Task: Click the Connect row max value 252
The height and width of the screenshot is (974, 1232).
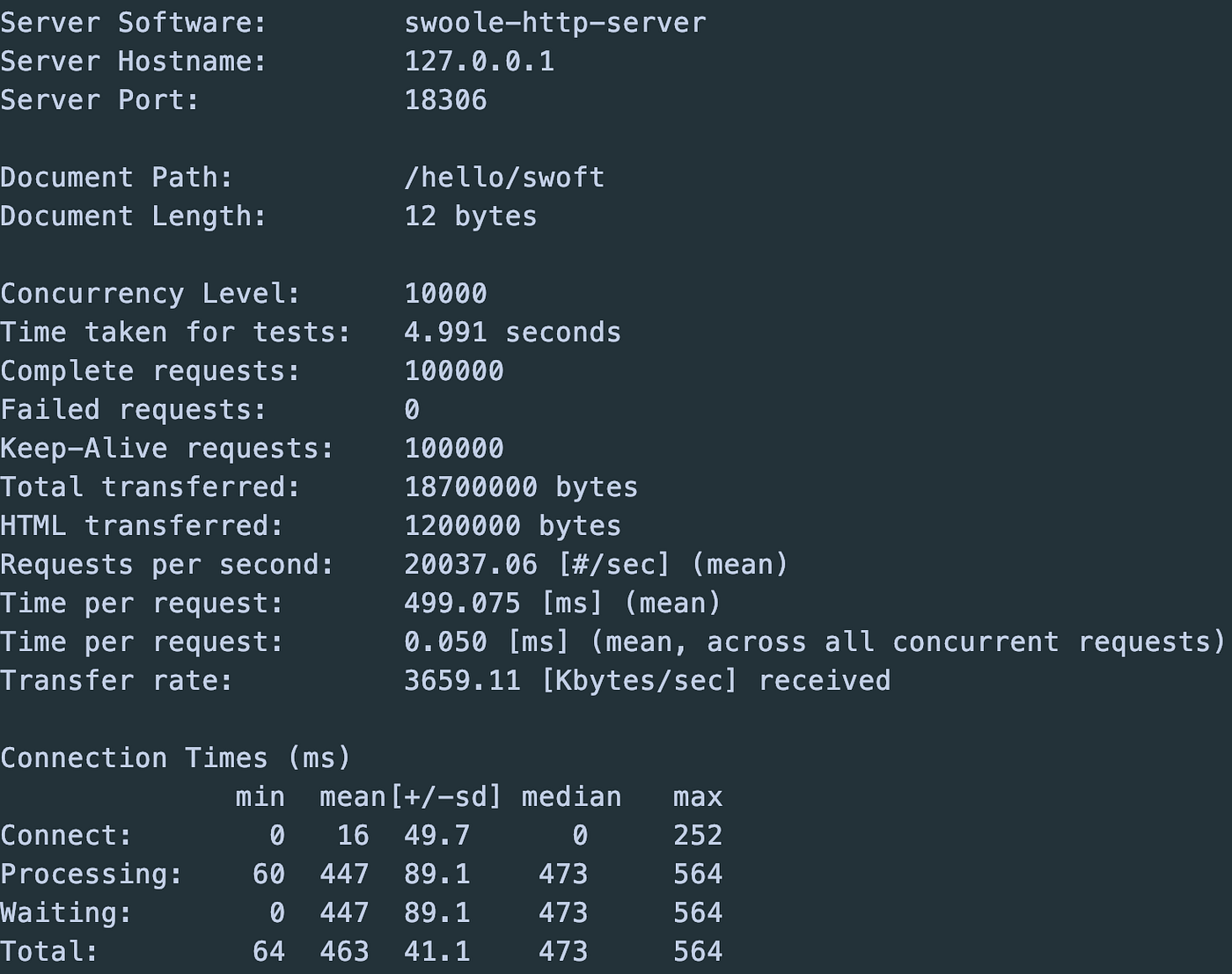Action: tap(698, 836)
